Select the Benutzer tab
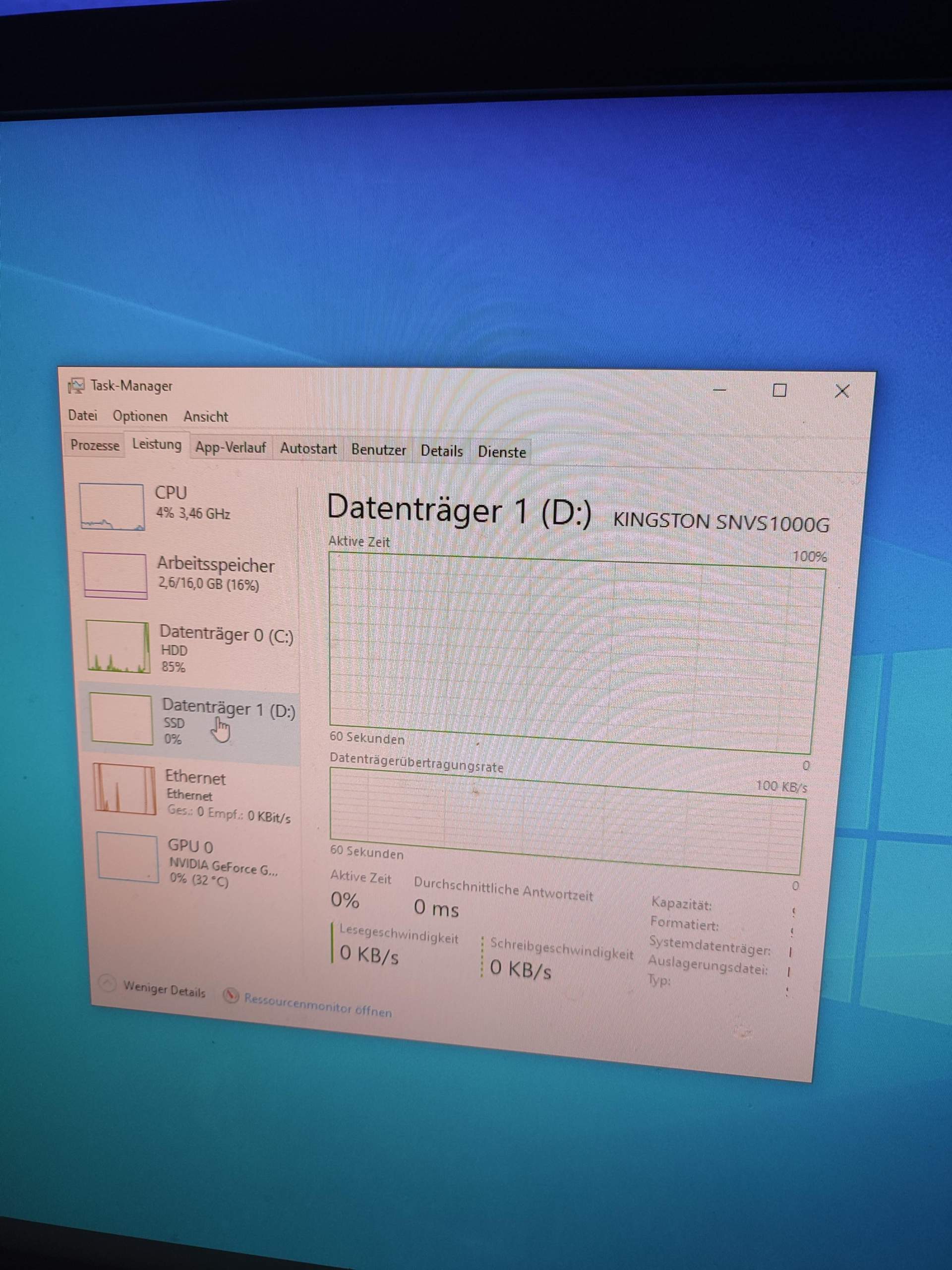Viewport: 952px width, 1270px height. pyautogui.click(x=379, y=450)
